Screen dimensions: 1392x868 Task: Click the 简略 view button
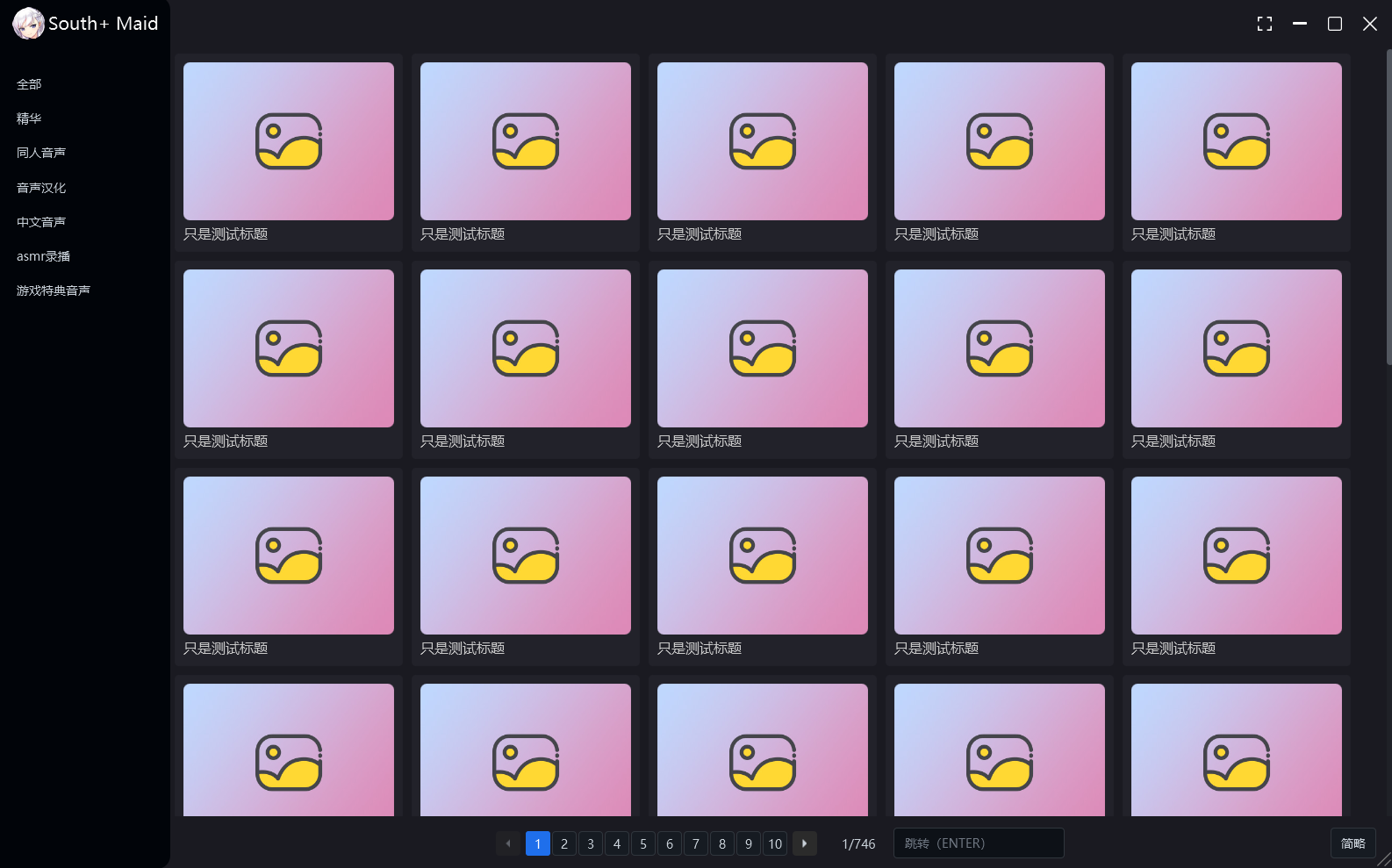click(x=1353, y=843)
